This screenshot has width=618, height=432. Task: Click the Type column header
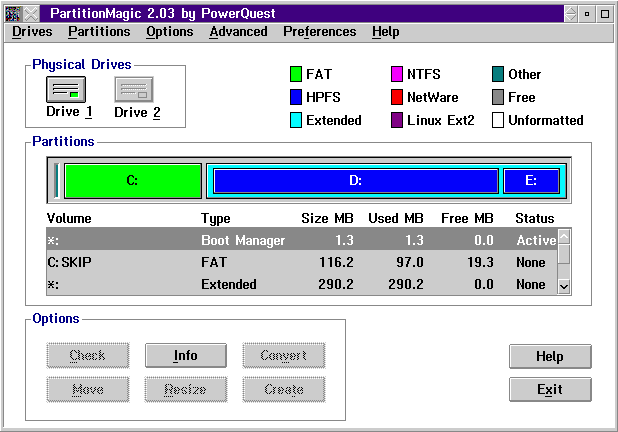pos(216,218)
